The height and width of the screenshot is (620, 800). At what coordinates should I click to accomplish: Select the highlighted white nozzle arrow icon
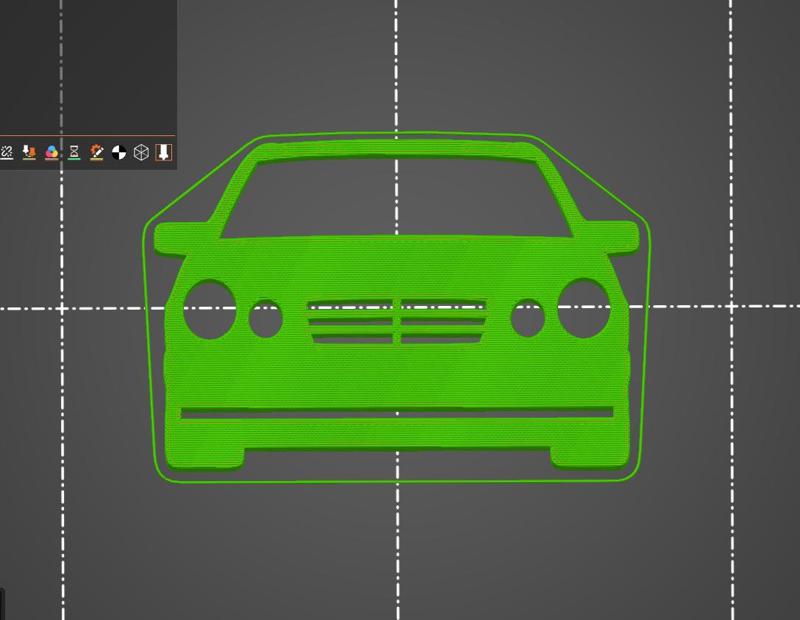tap(164, 152)
